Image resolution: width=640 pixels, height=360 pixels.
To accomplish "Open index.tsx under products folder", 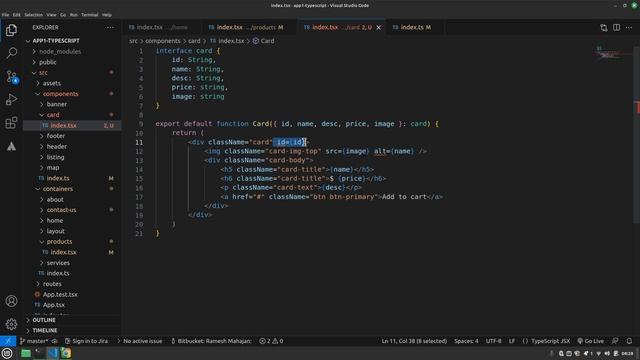I will coord(72,252).
